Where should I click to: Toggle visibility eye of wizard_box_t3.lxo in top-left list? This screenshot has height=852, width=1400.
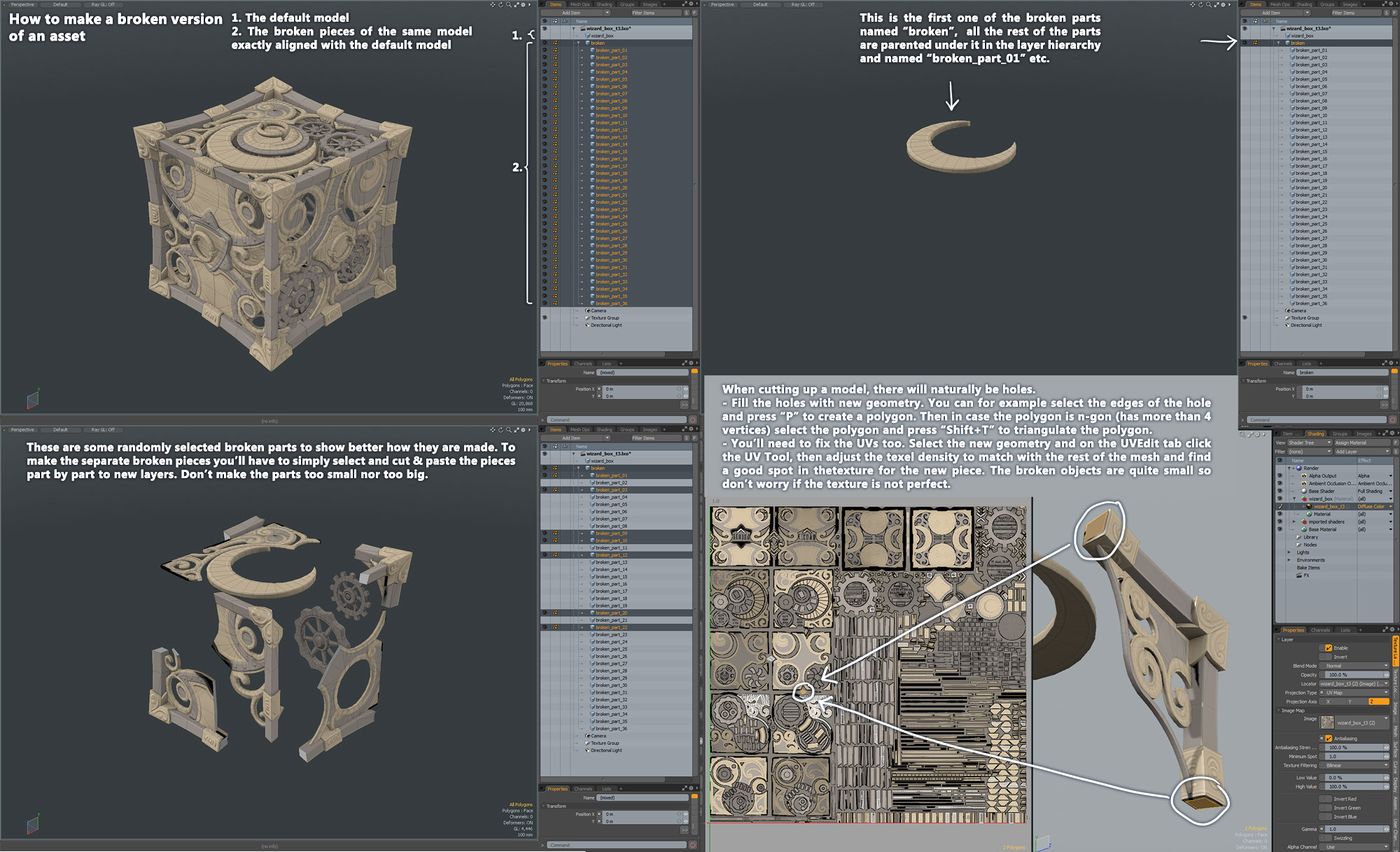point(545,28)
